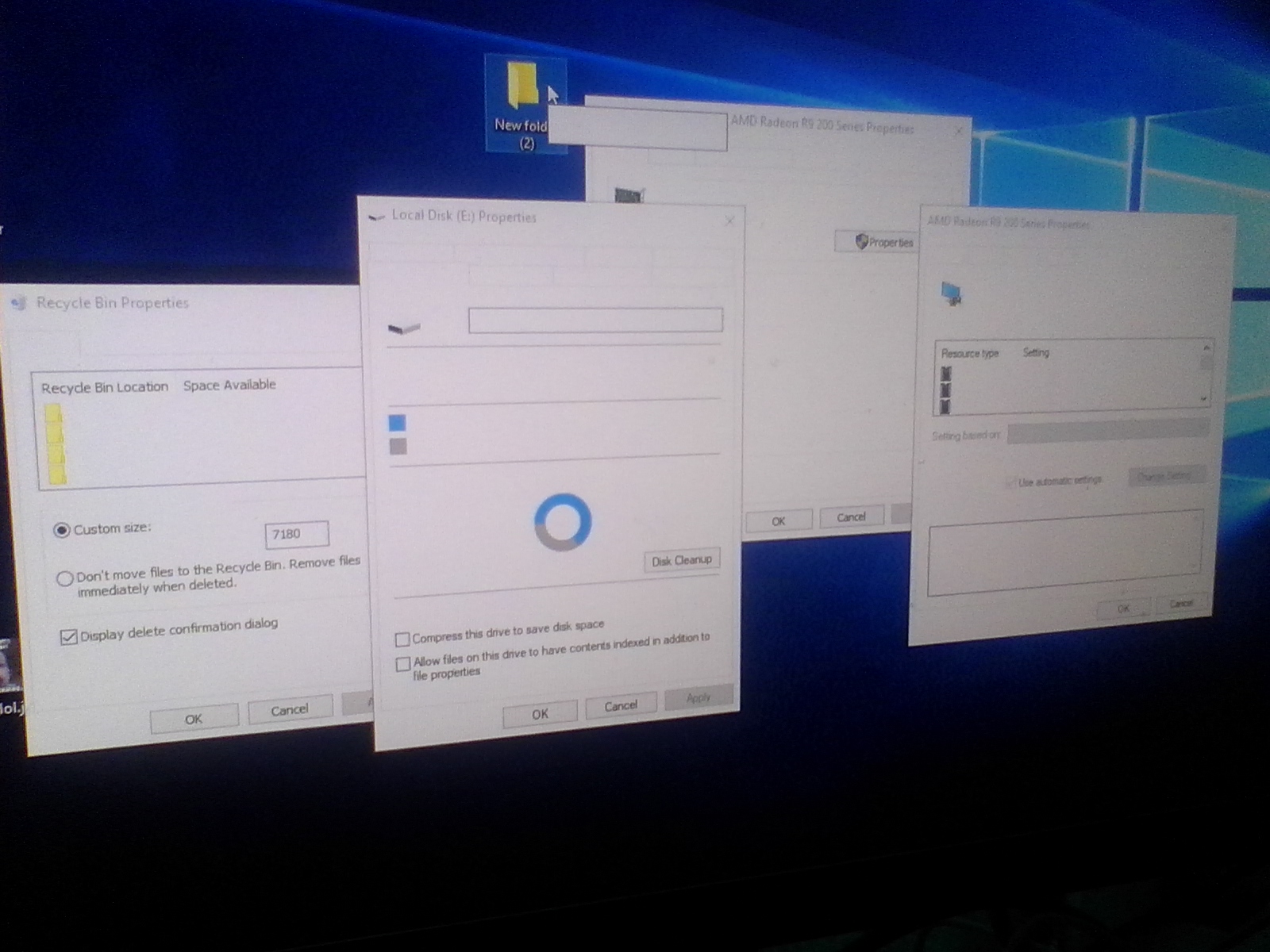Click the empty conflicting device list box

point(1064,553)
